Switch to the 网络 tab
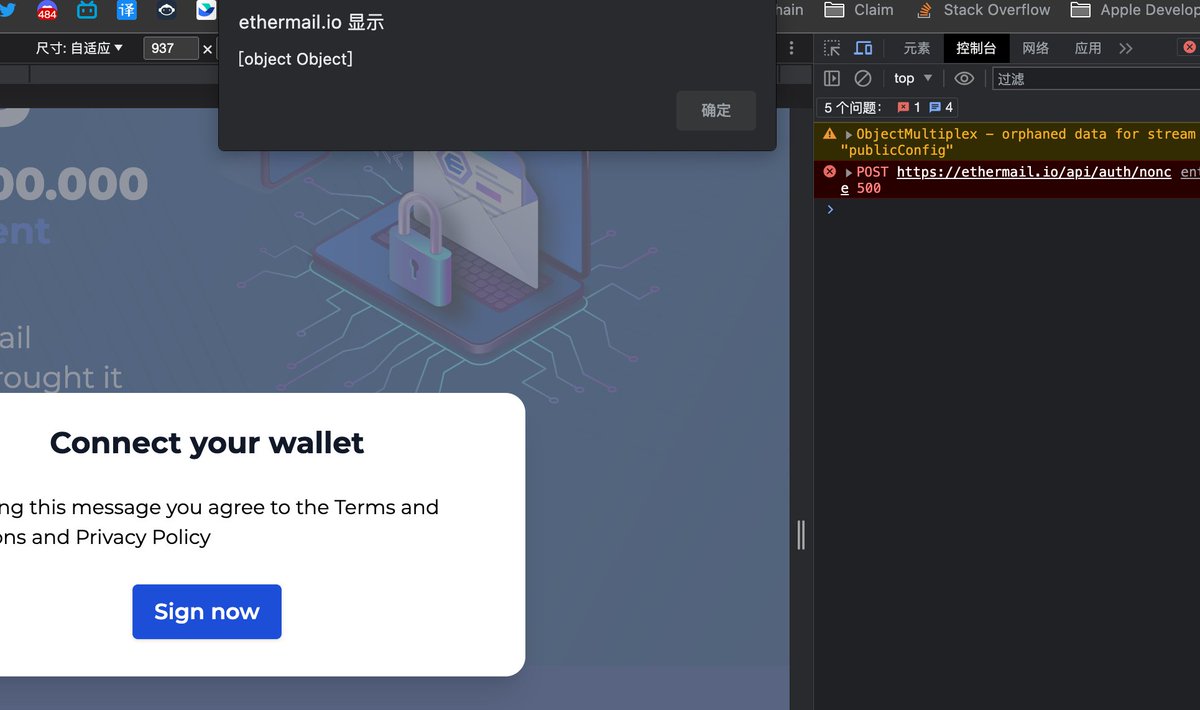 (1036, 48)
